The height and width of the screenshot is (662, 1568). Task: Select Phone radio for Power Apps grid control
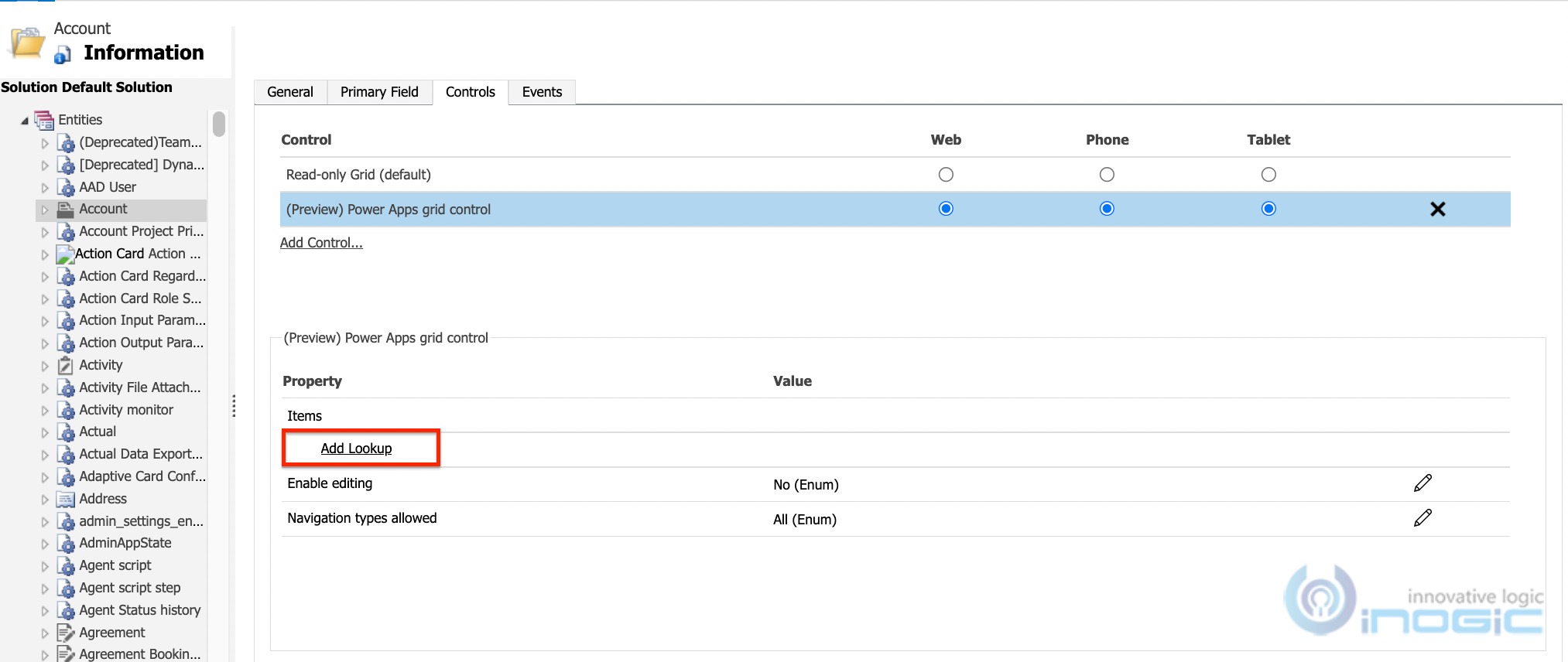point(1107,209)
